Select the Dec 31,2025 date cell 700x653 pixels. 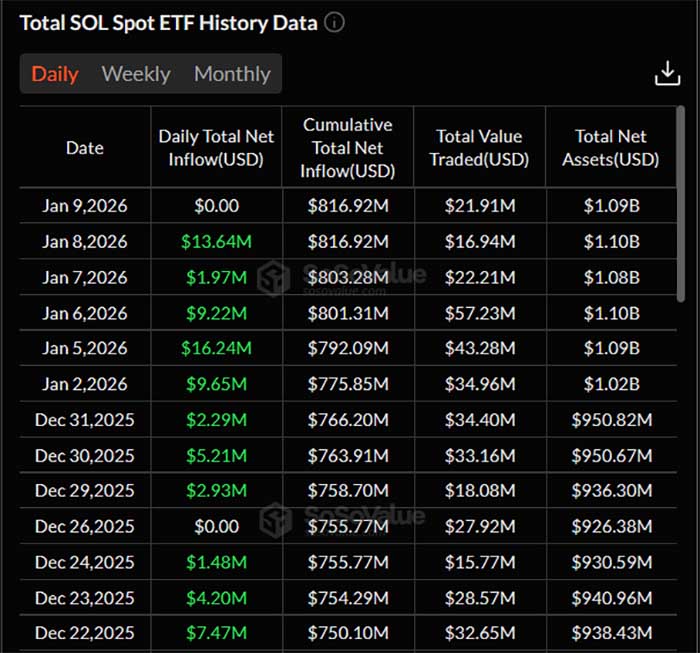(x=85, y=420)
